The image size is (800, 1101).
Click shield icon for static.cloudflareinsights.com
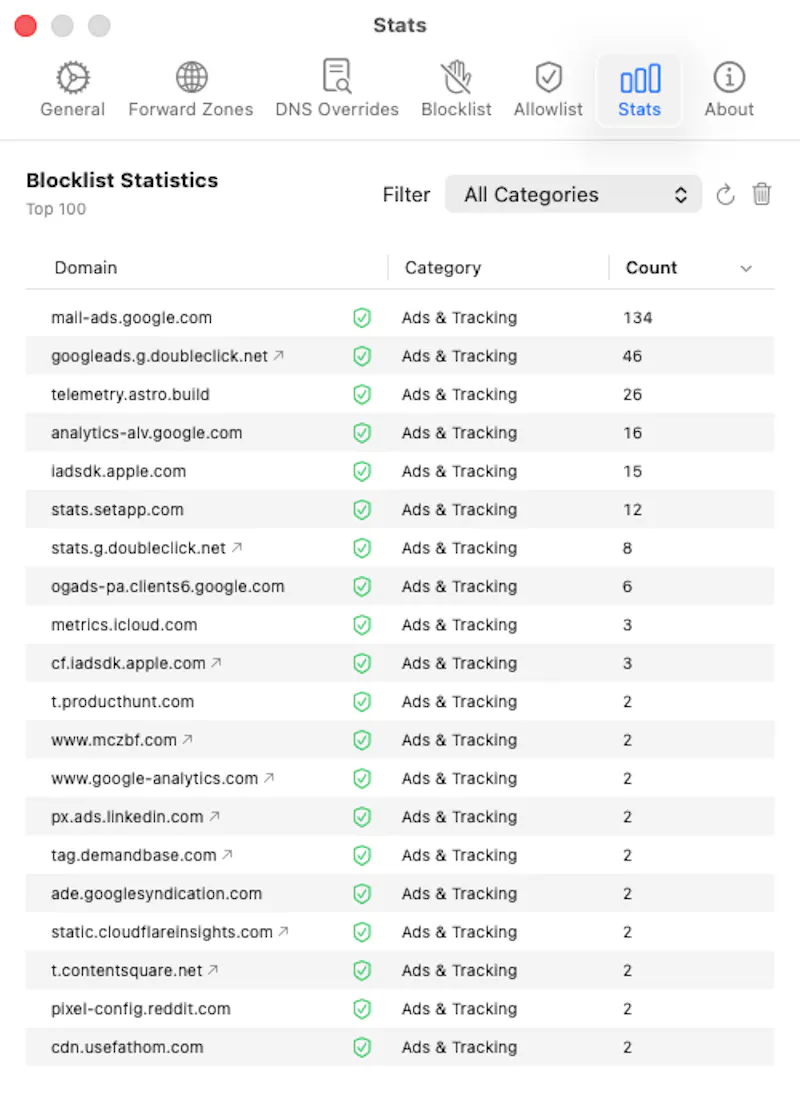coord(362,932)
